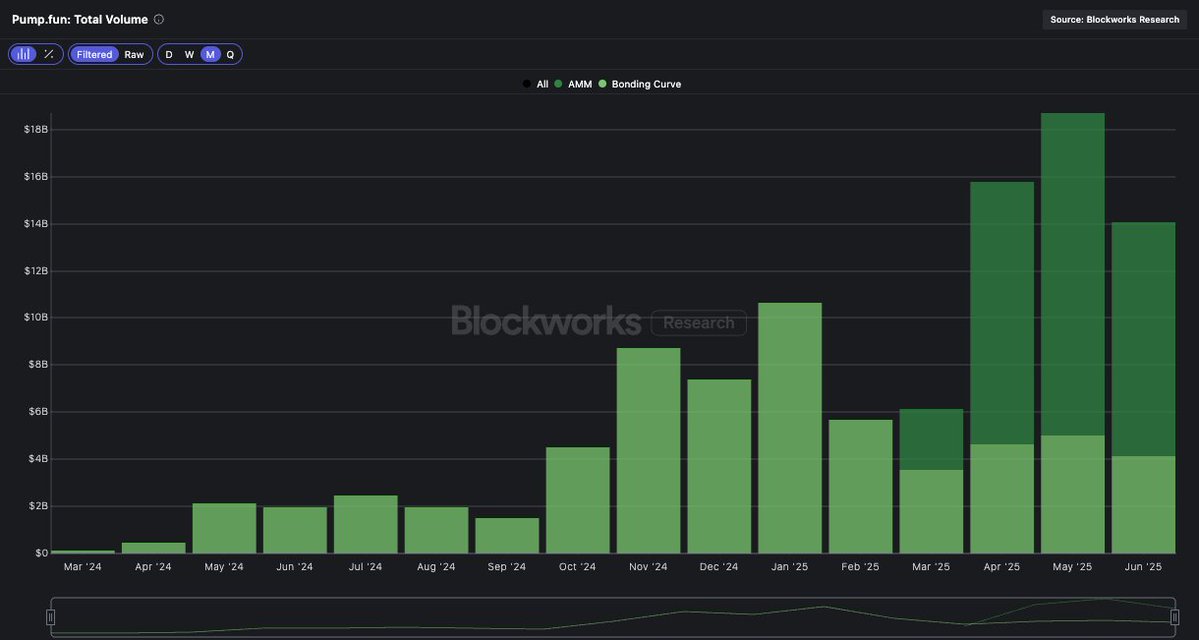Click the Jul '24 volume bar
Screen dimensions: 1199x640
pos(366,525)
